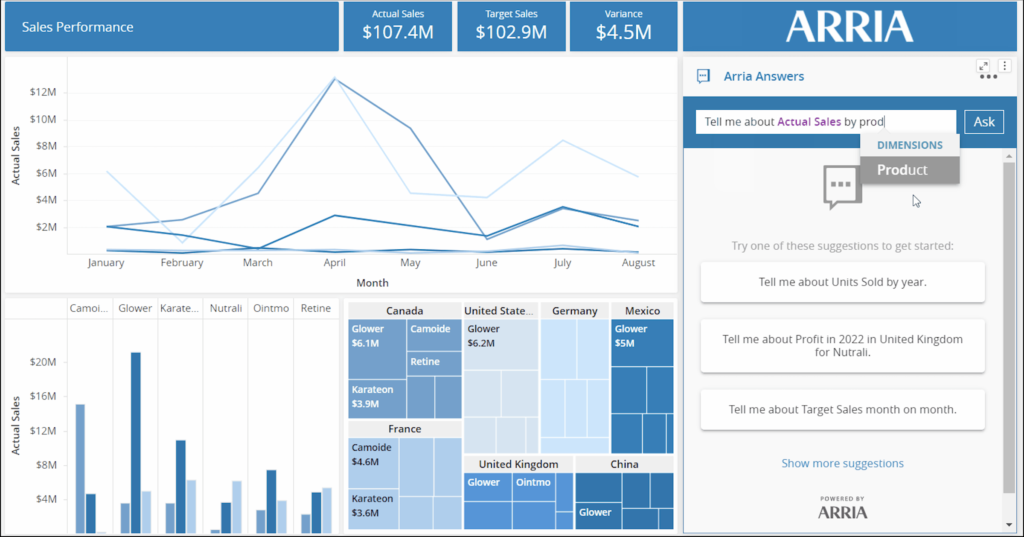Select United States Glower $6.2M tile
The width and height of the screenshot is (1024, 537).
(501, 344)
